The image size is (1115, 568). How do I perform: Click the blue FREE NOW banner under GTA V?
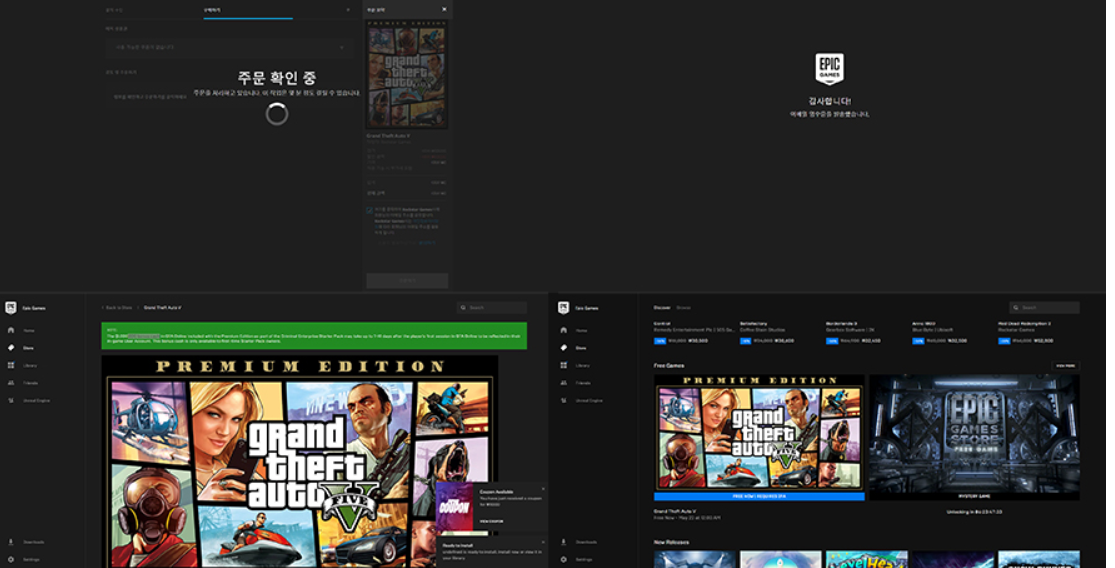pyautogui.click(x=759, y=496)
